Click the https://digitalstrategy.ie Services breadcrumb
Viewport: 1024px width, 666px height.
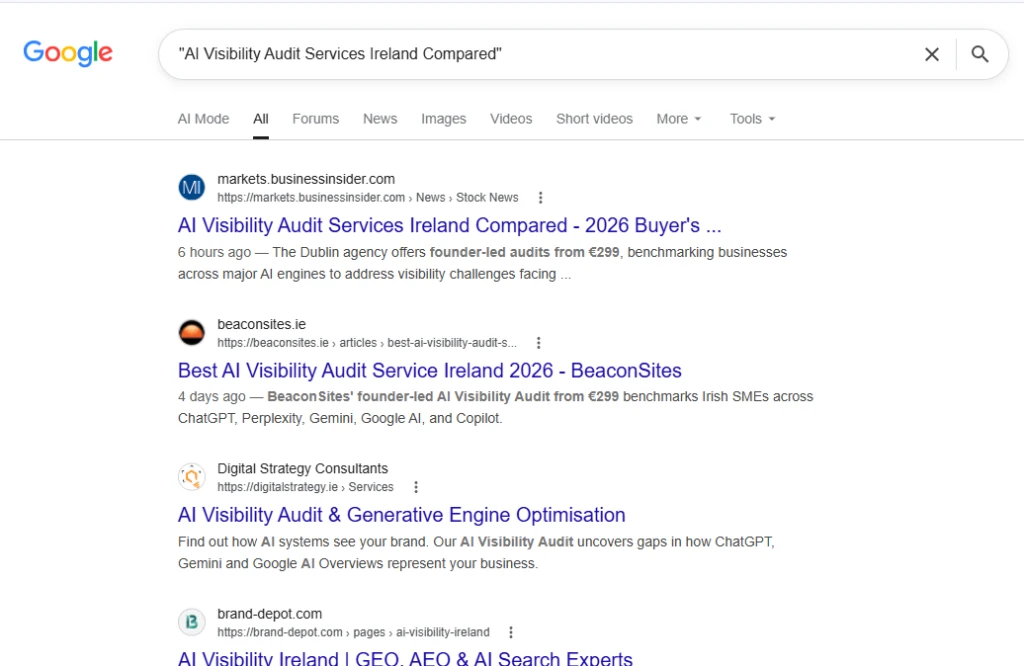coord(305,487)
